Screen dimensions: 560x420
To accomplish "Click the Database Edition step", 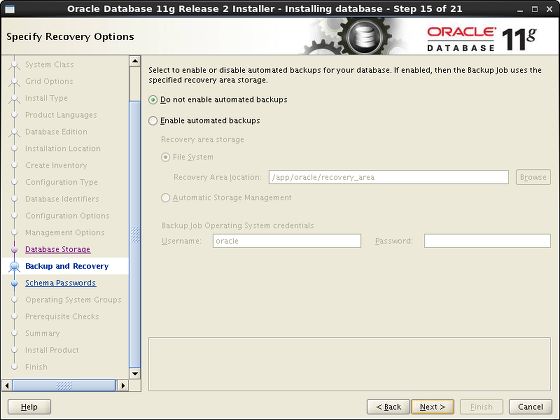I will coord(56,132).
